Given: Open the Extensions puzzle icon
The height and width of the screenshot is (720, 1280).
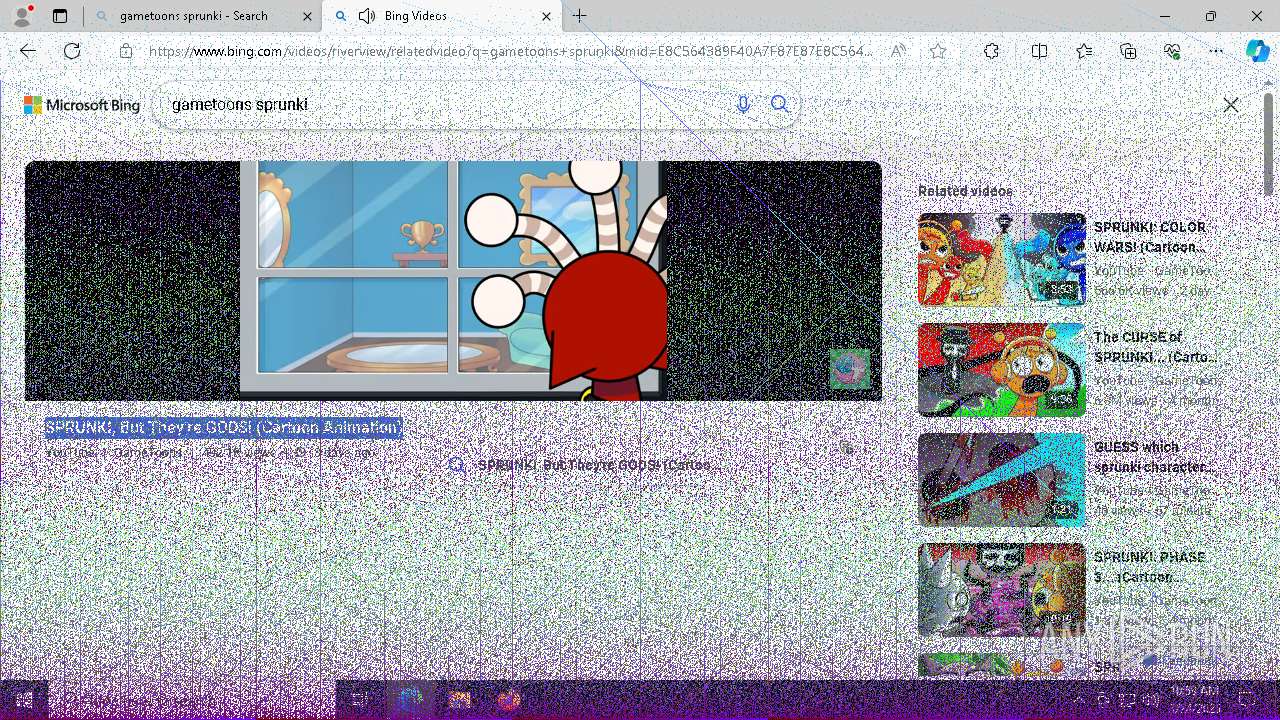Looking at the screenshot, I should [x=991, y=51].
